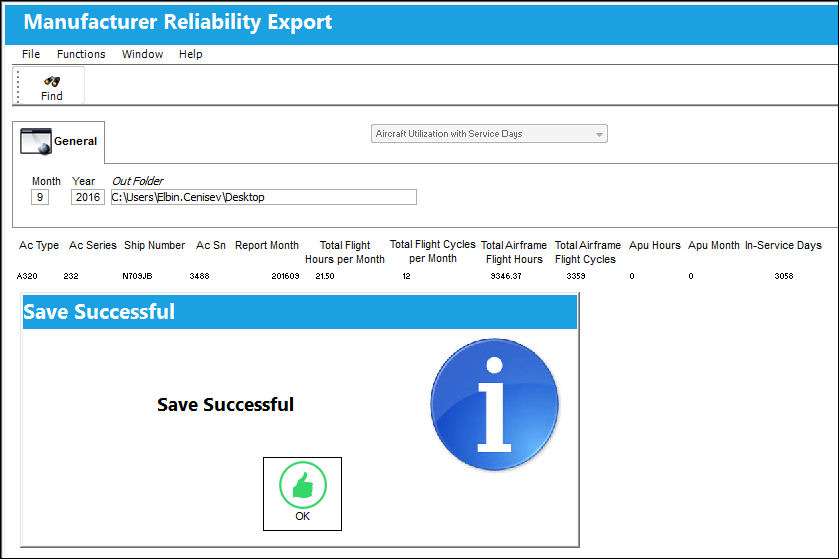Click the Apu Month column header
The width and height of the screenshot is (839, 559).
click(x=714, y=245)
